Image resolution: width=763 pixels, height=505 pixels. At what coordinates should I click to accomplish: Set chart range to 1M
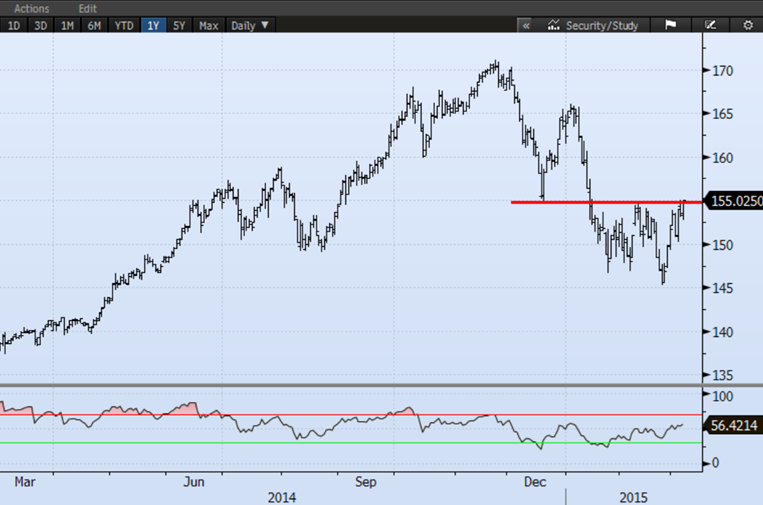[67, 25]
